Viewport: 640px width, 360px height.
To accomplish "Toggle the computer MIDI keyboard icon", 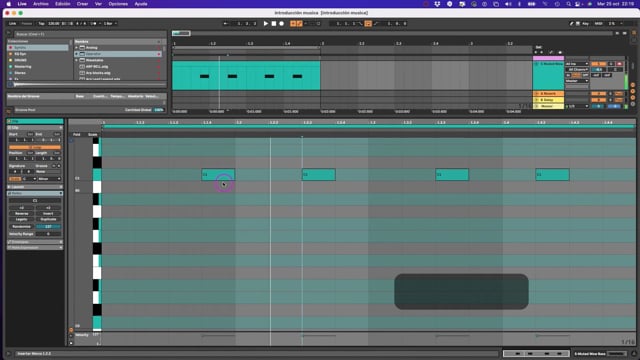I will [578, 24].
